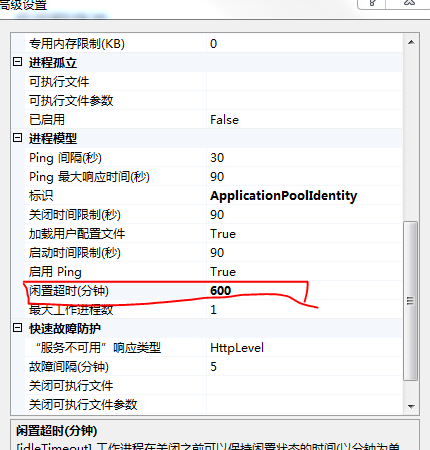Viewport: 430px width, 450px height.
Task: Select the 关闭可执行文件参数 property row
Action: [214, 404]
